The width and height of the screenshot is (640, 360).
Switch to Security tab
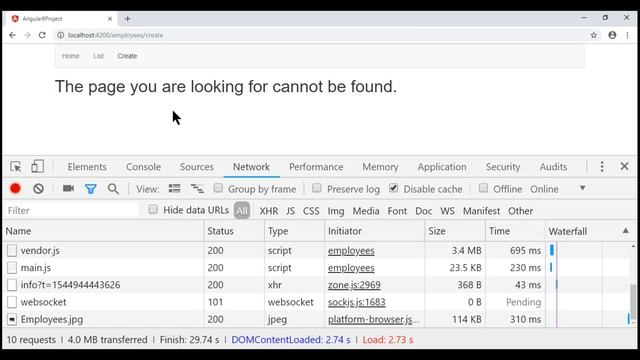[503, 167]
